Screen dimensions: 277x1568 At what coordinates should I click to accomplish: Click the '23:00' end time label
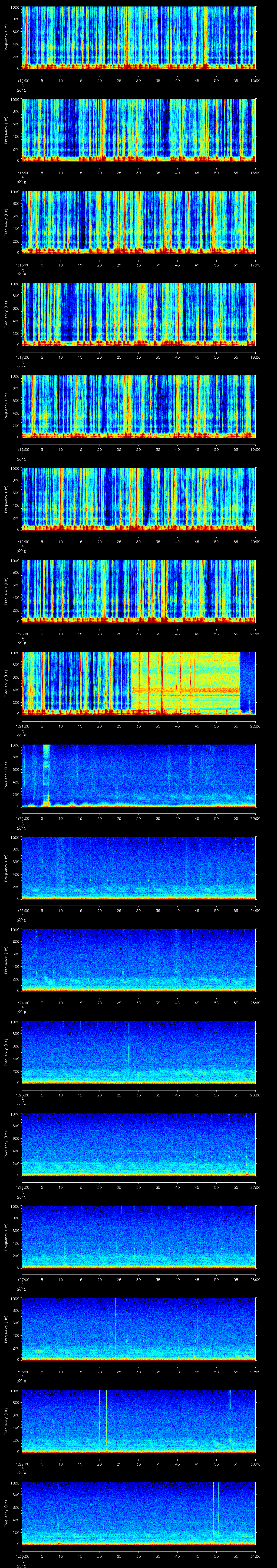255,818
